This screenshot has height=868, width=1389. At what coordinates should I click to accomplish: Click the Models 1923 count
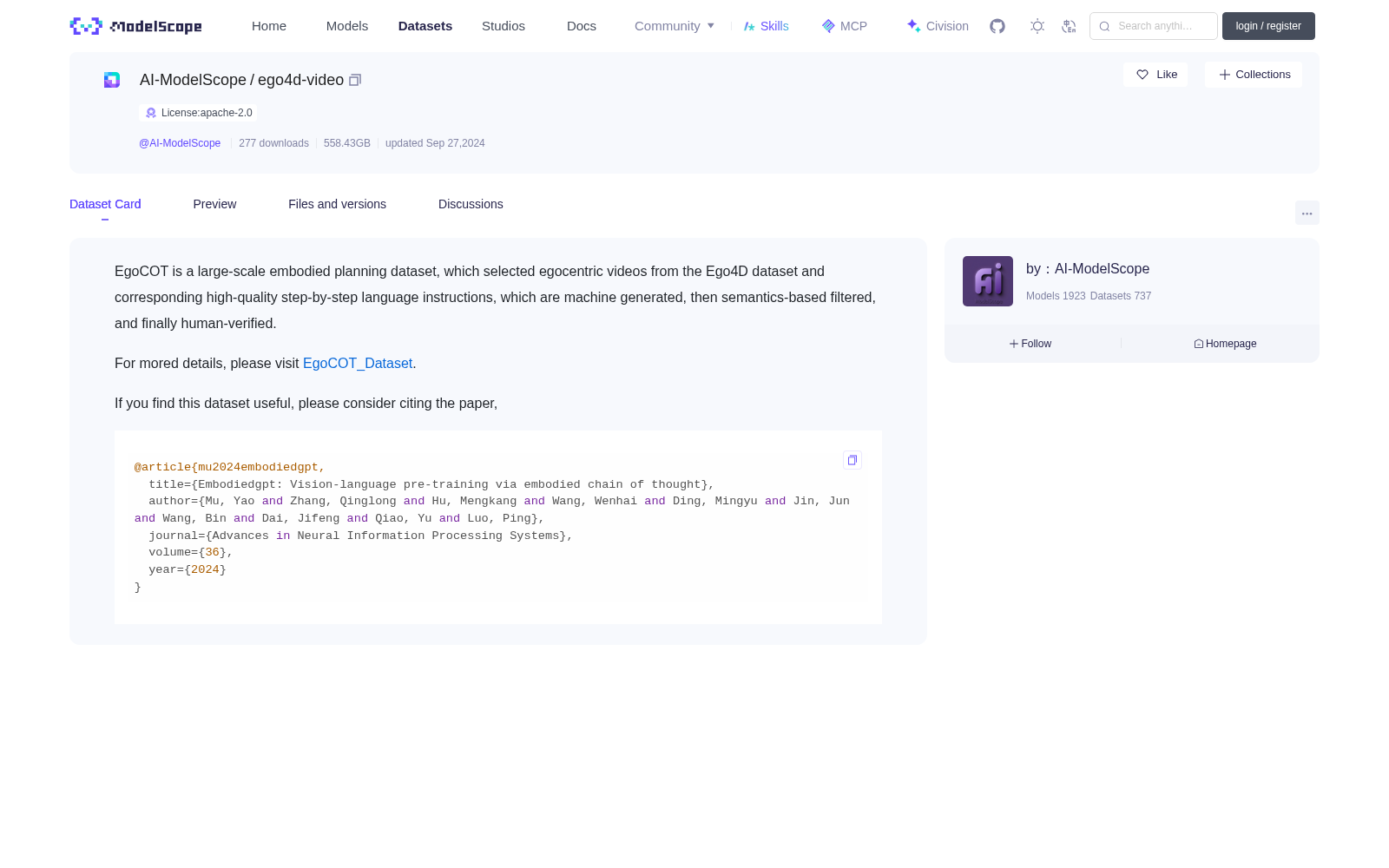pos(1056,296)
